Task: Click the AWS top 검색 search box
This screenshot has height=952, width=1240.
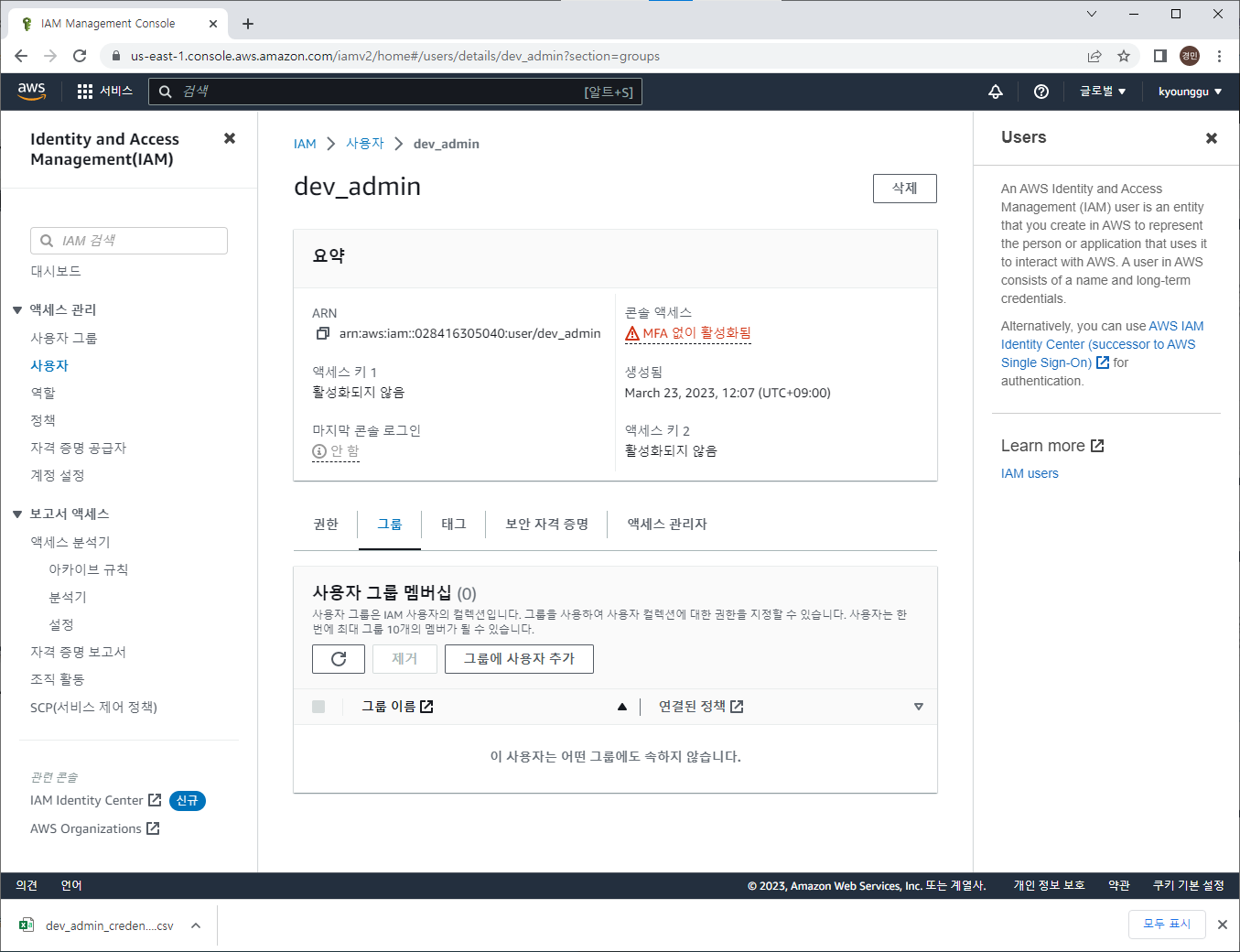Action: [395, 92]
